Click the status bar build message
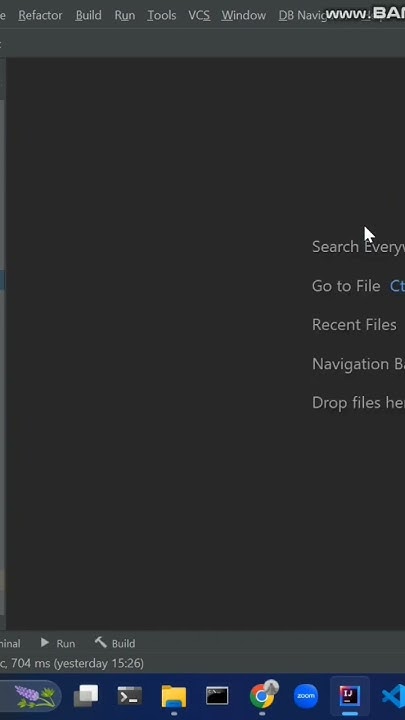The image size is (405, 720). point(72,663)
